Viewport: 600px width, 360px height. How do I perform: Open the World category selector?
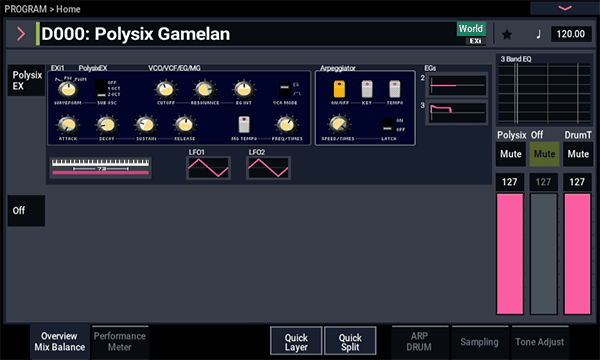click(471, 29)
